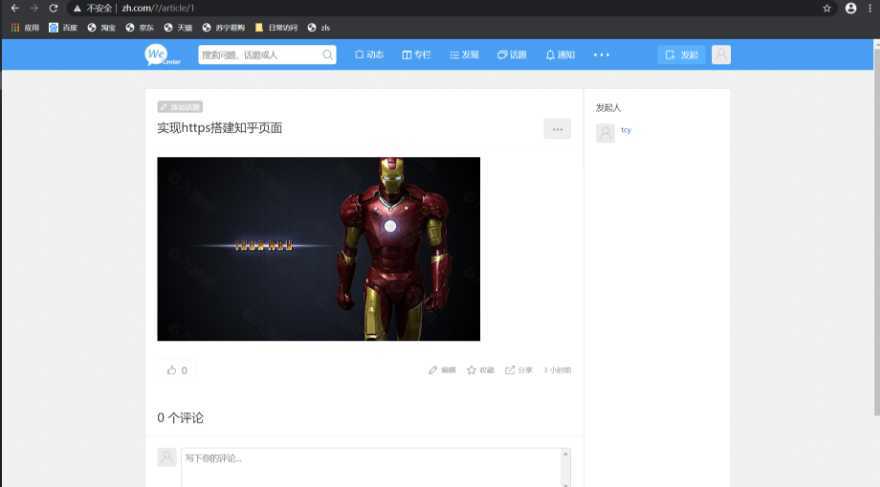The height and width of the screenshot is (487, 880).
Task: Open the initiator's username link in sidebar
Action: coord(626,130)
